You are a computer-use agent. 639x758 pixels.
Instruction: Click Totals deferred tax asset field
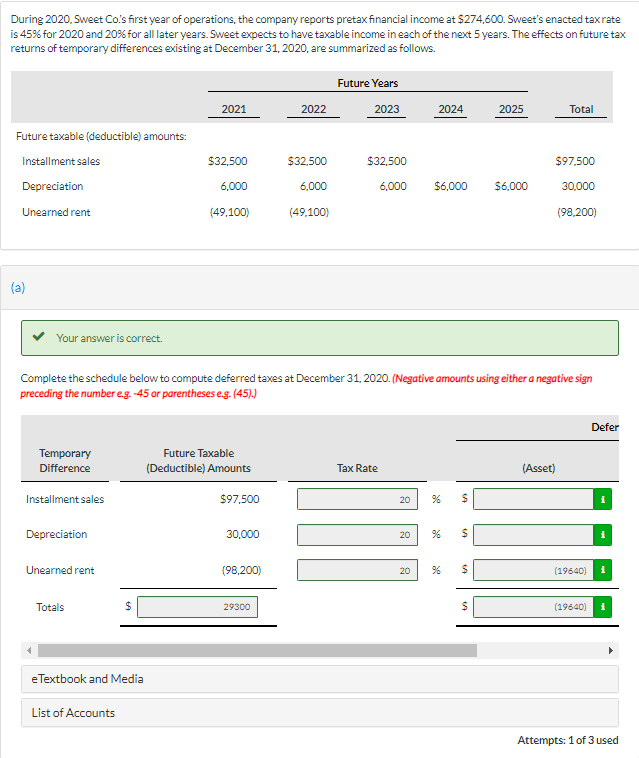pyautogui.click(x=533, y=607)
